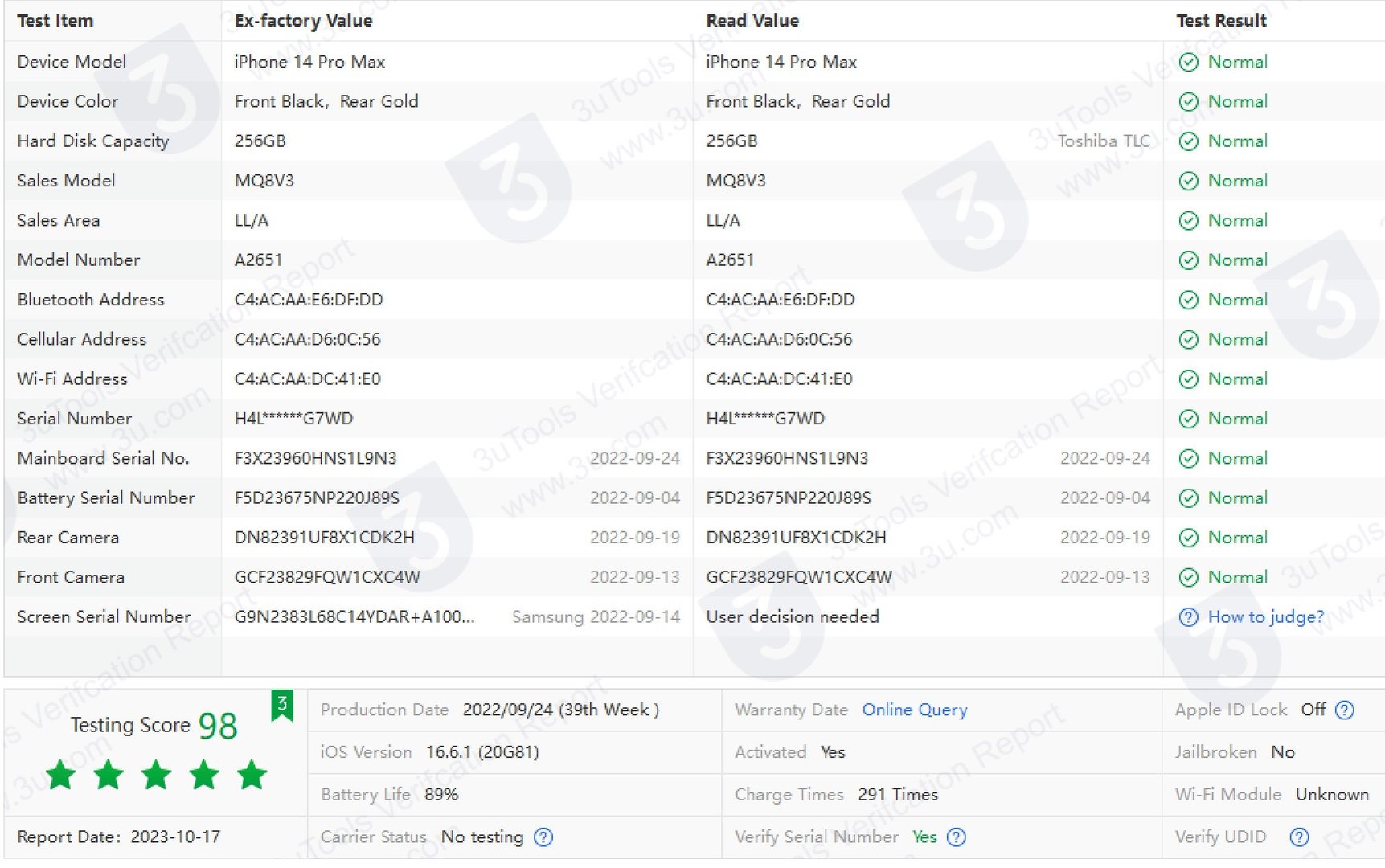Click the question icon beside How to judge
The height and width of the screenshot is (868, 1385).
[x=1188, y=617]
